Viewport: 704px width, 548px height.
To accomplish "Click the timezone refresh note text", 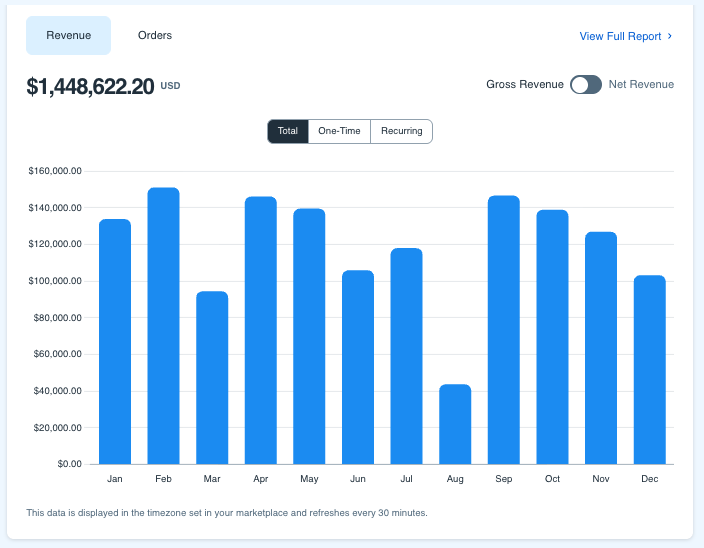I will click(x=227, y=513).
